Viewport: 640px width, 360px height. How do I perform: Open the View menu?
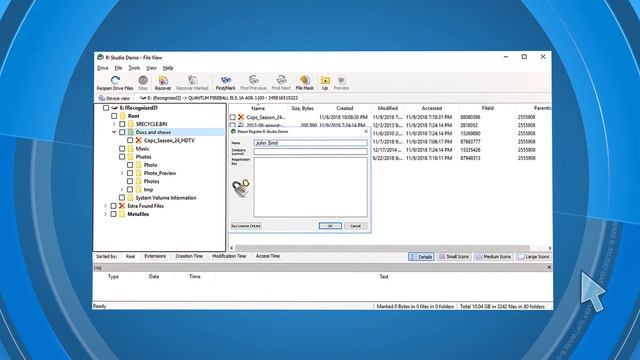pos(151,68)
